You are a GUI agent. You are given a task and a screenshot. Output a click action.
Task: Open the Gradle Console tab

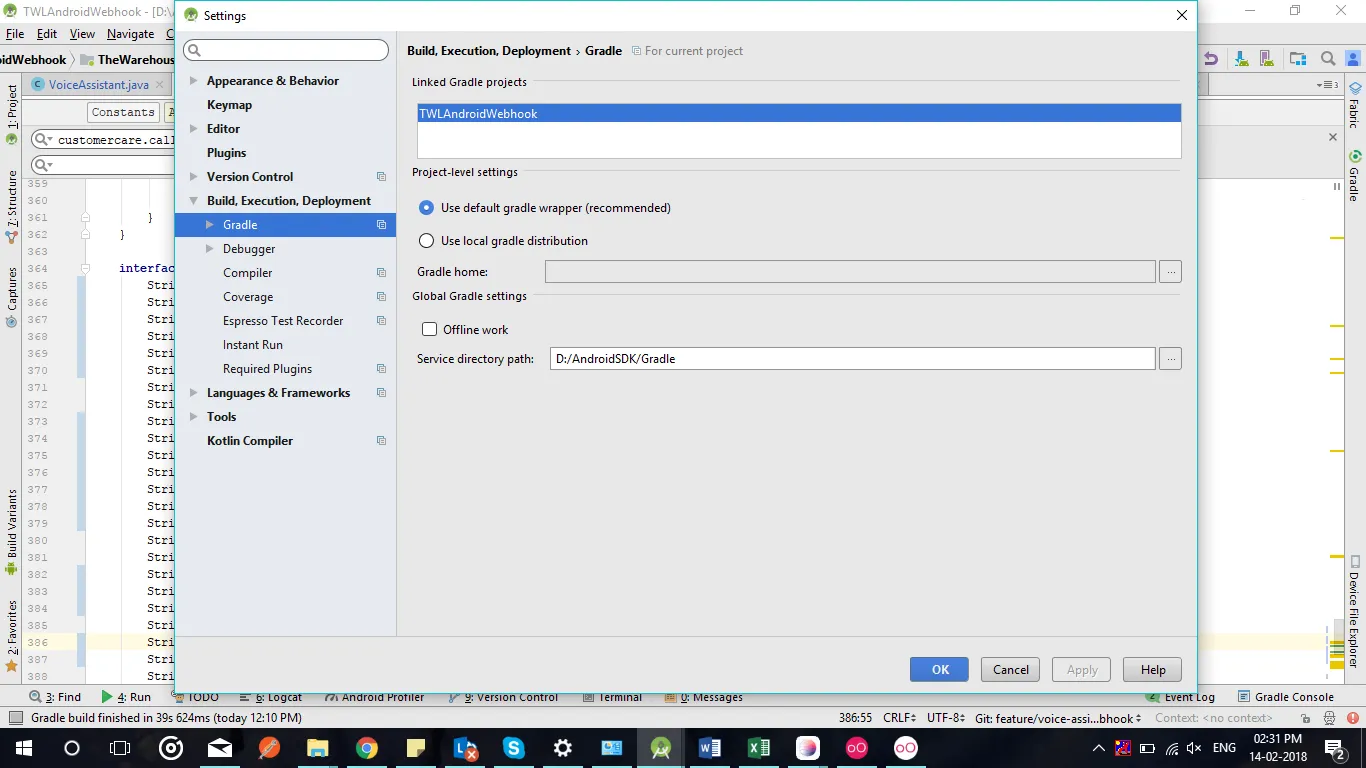click(x=1286, y=697)
